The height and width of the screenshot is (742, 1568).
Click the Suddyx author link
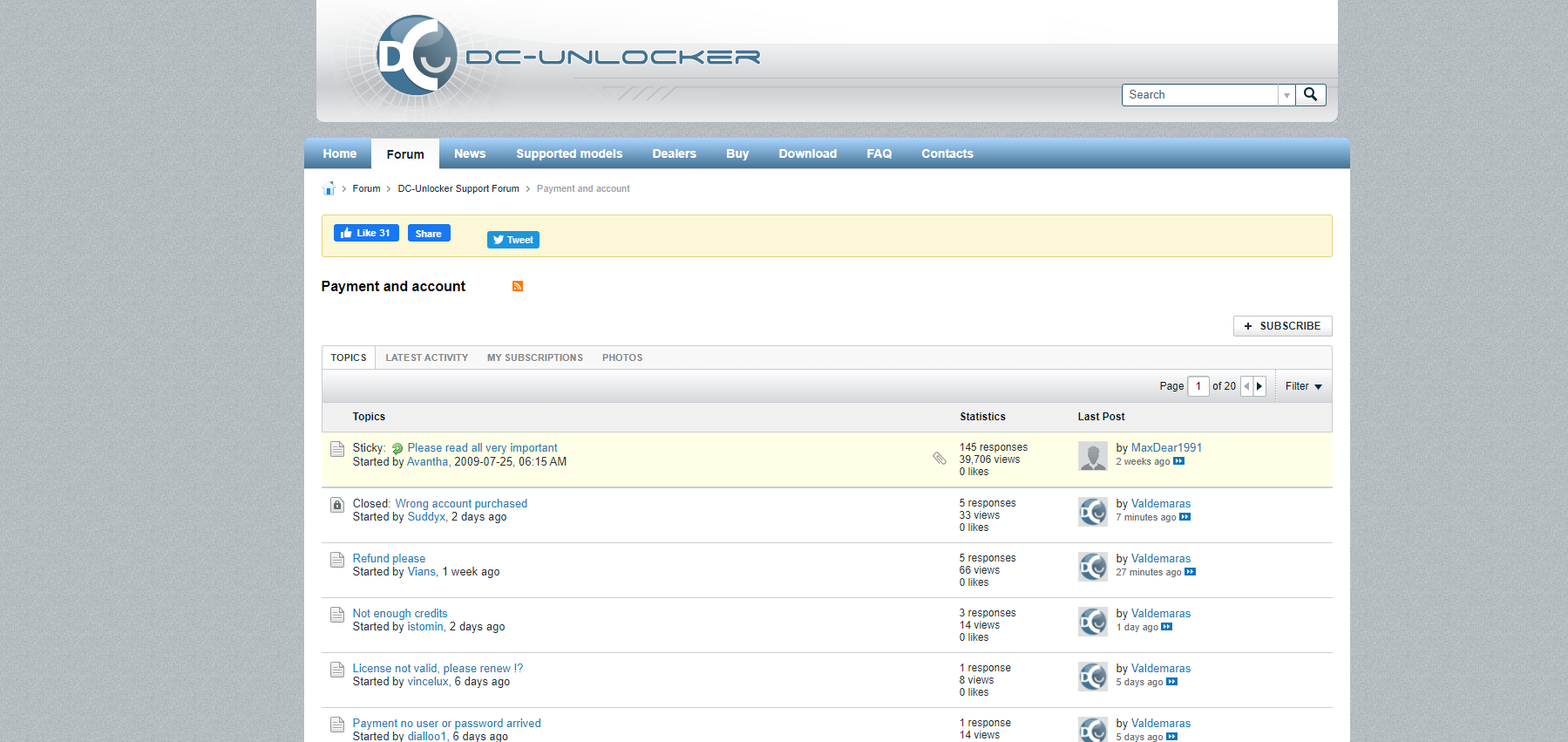click(x=426, y=516)
